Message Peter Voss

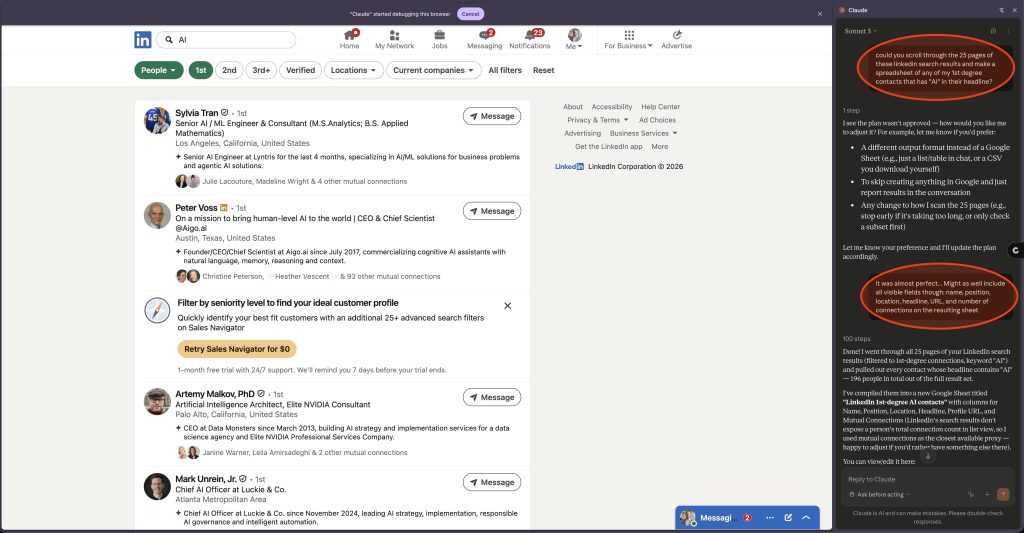pyautogui.click(x=492, y=211)
